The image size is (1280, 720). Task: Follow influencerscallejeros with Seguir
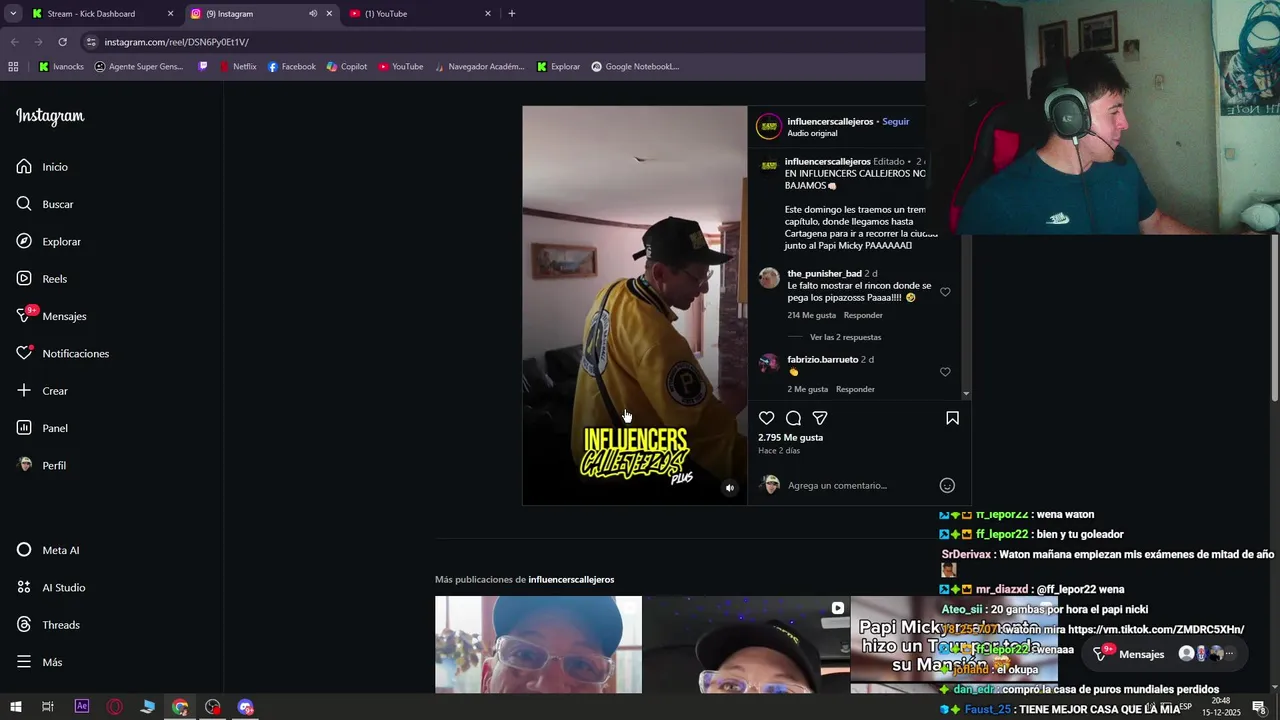pyautogui.click(x=896, y=121)
